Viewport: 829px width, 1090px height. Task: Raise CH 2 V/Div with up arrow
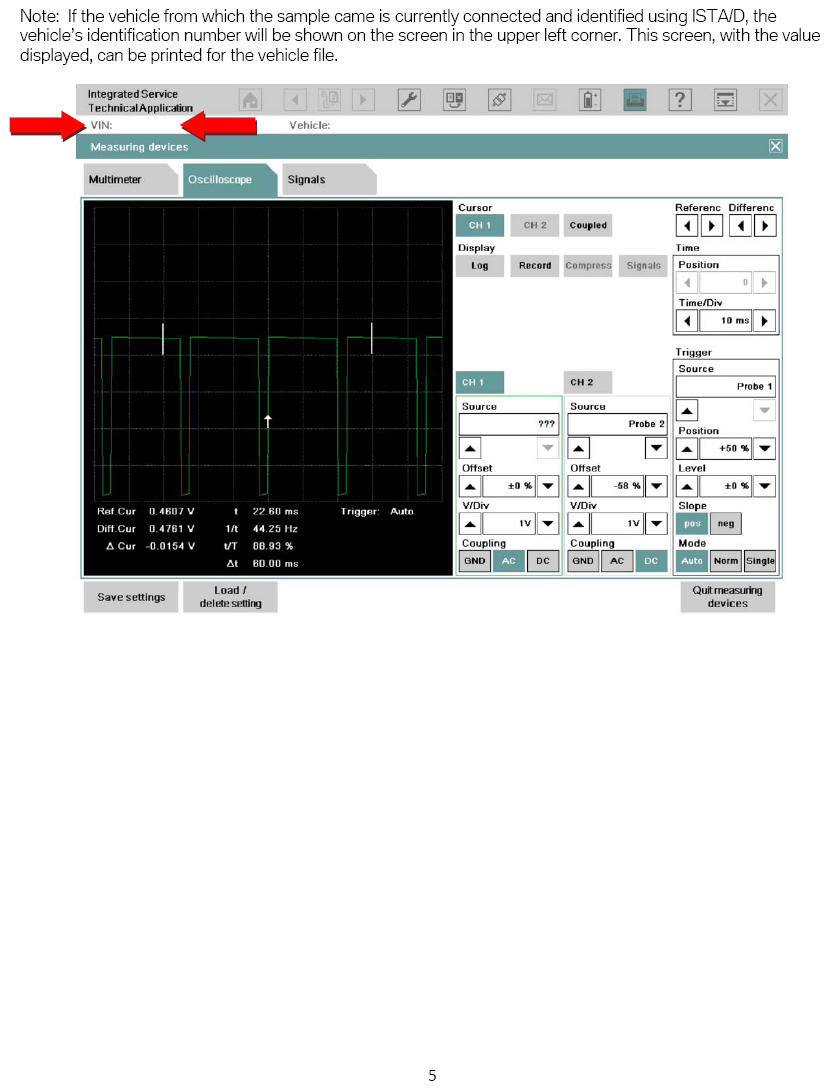pos(579,523)
